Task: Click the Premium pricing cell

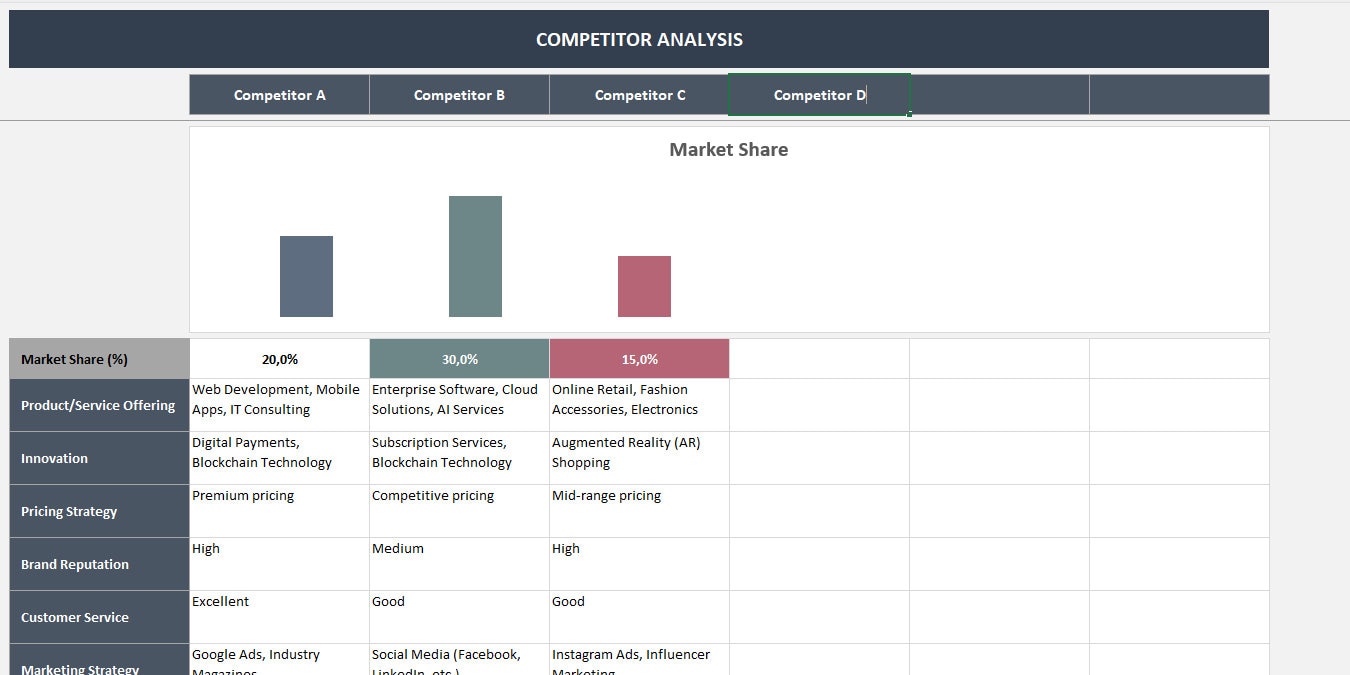Action: (x=280, y=510)
